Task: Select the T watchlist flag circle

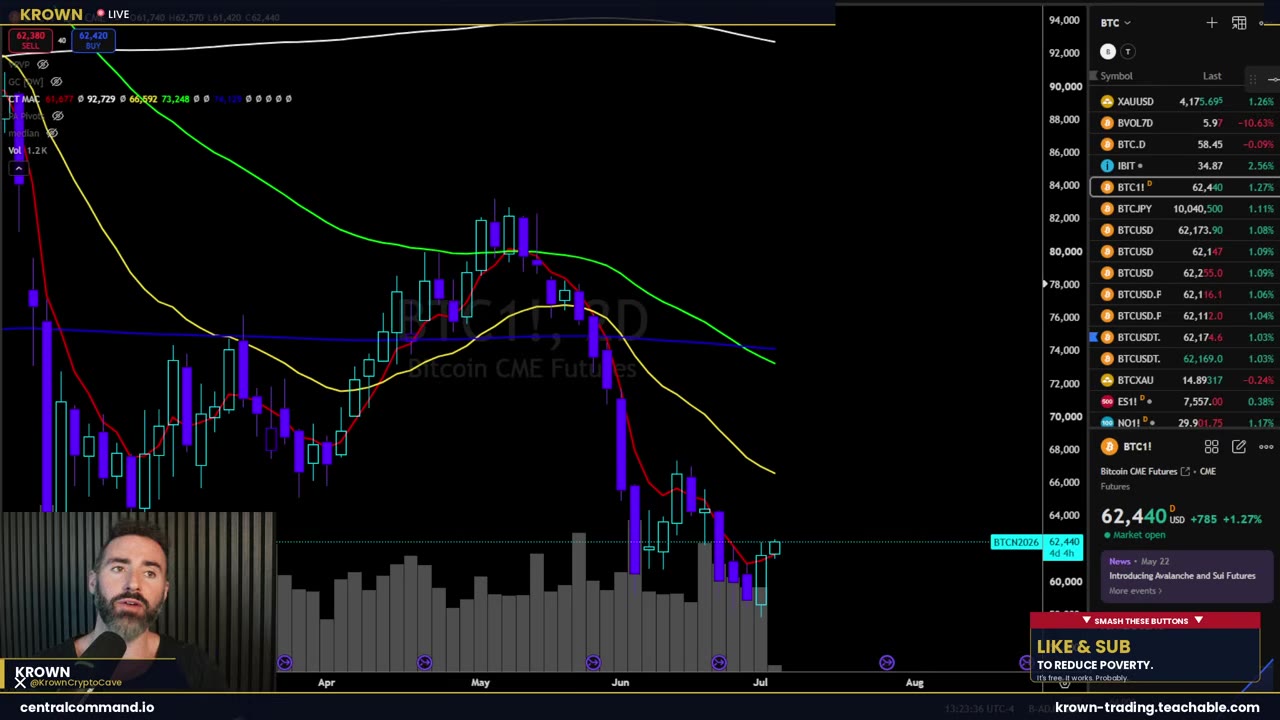Action: 1128,52
